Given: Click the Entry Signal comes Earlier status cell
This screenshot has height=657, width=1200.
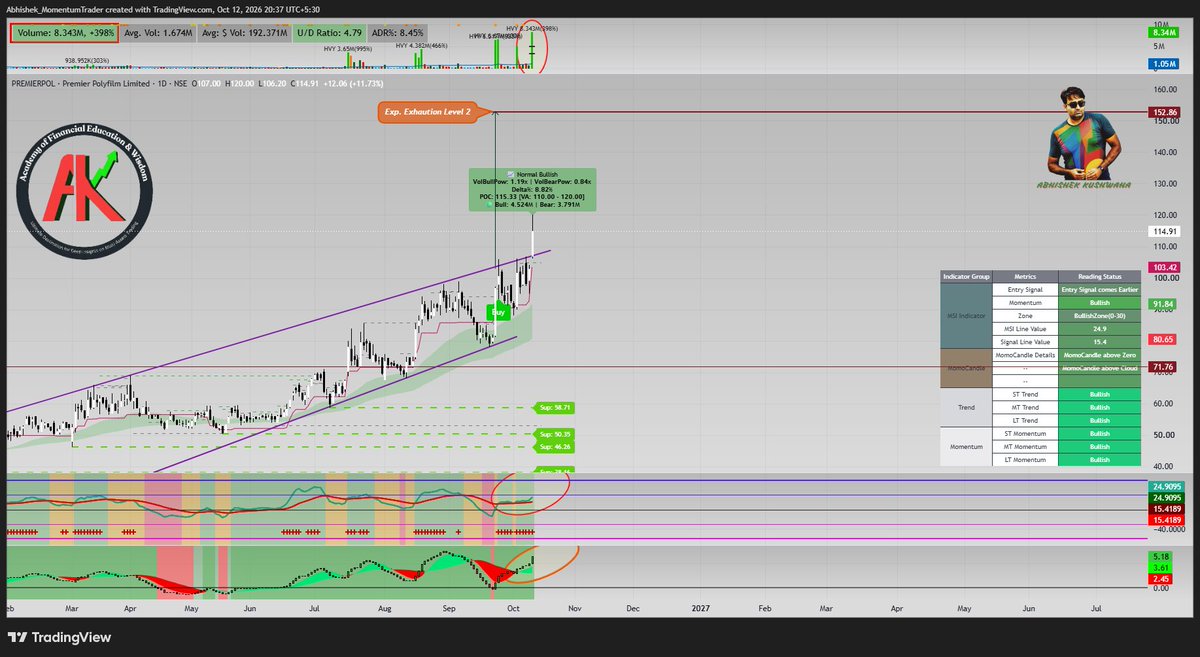Looking at the screenshot, I should (1100, 290).
